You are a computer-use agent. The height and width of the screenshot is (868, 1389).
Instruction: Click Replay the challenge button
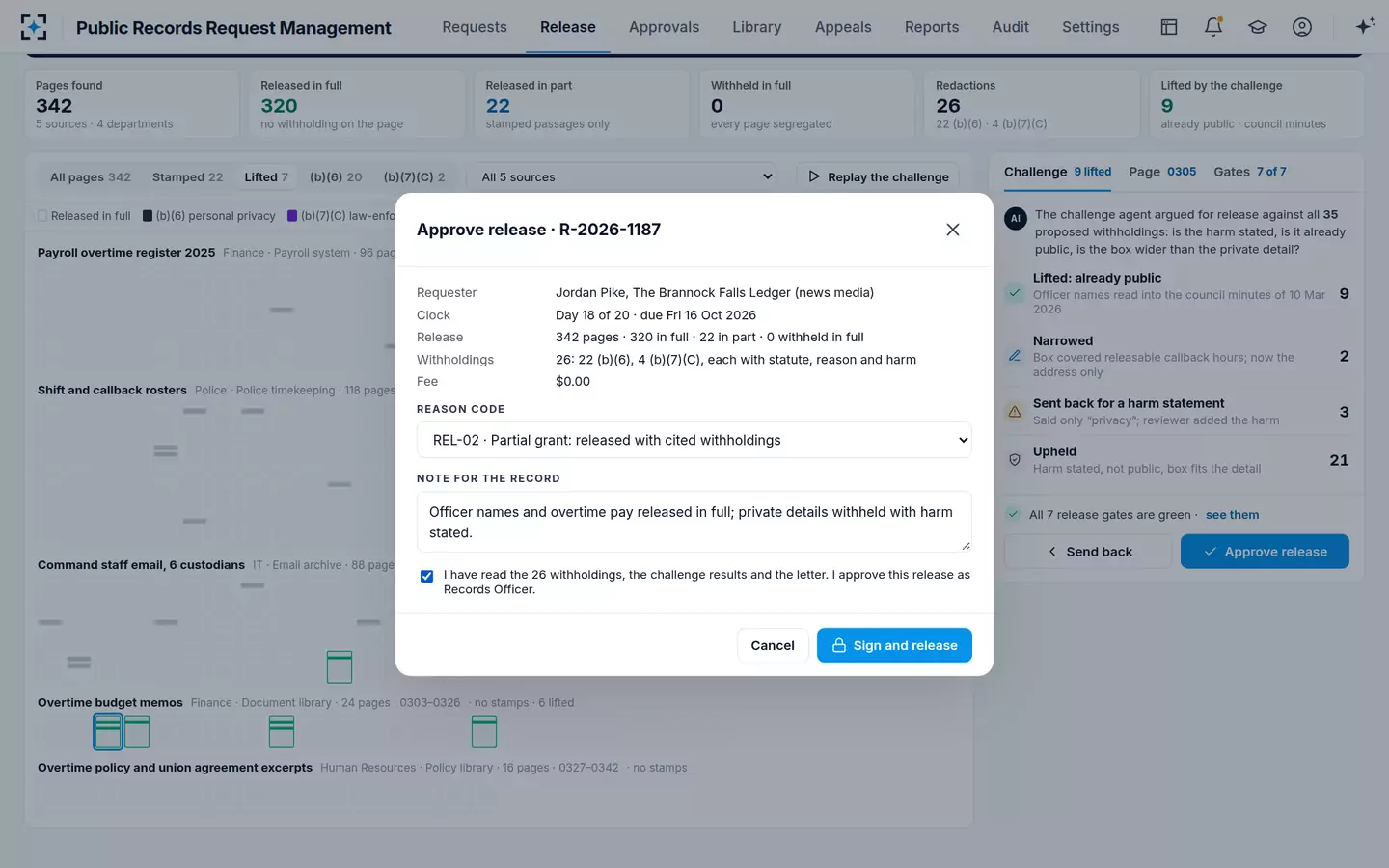tap(879, 177)
